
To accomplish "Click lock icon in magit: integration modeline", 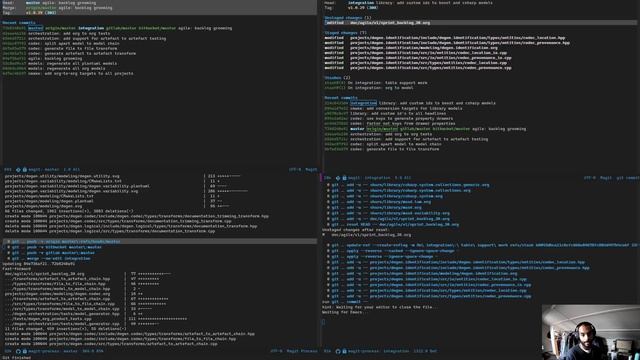I will pyautogui.click(x=344, y=178).
